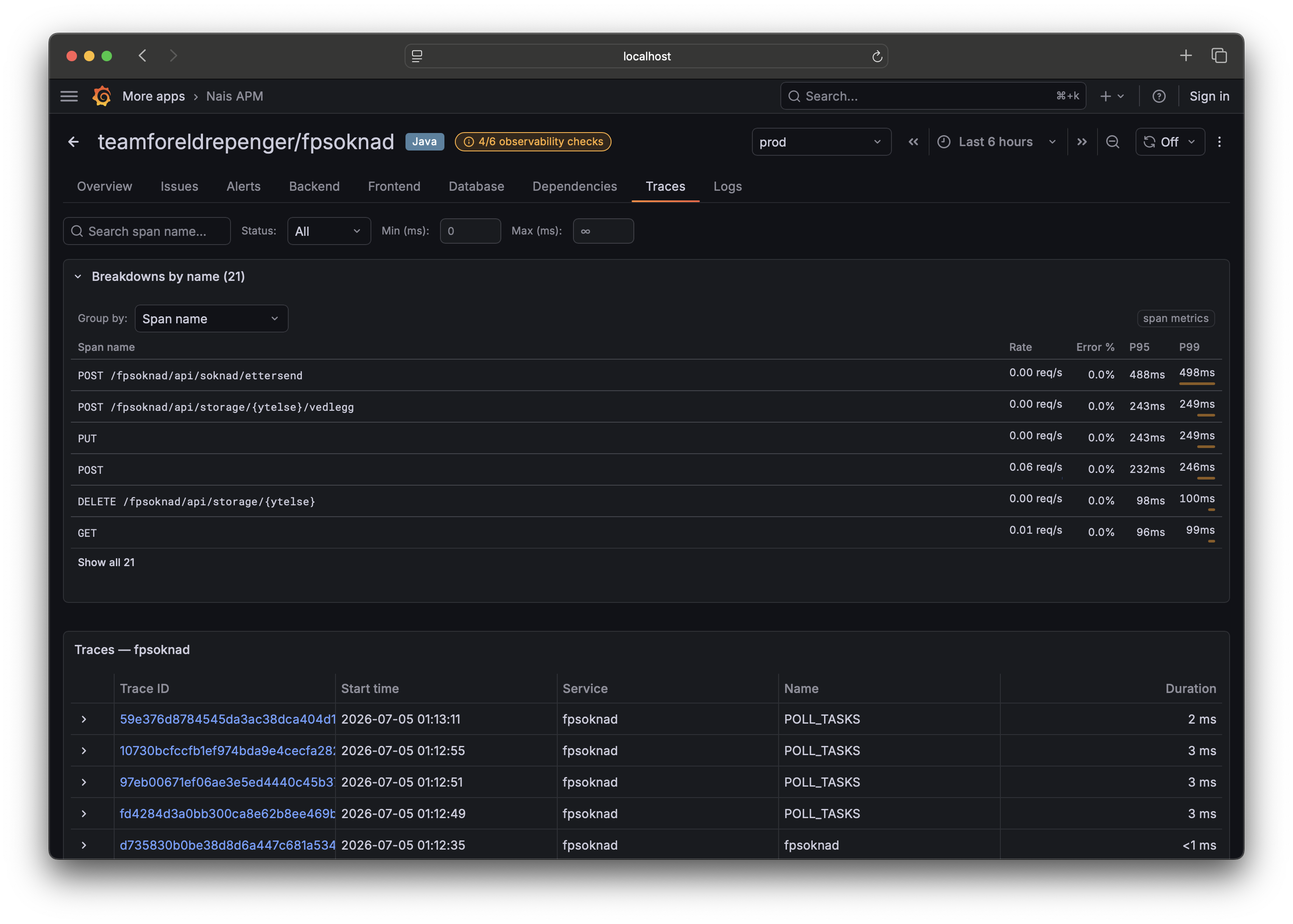Open the 4/6 observability checks badge
The width and height of the screenshot is (1293, 924).
(x=533, y=142)
